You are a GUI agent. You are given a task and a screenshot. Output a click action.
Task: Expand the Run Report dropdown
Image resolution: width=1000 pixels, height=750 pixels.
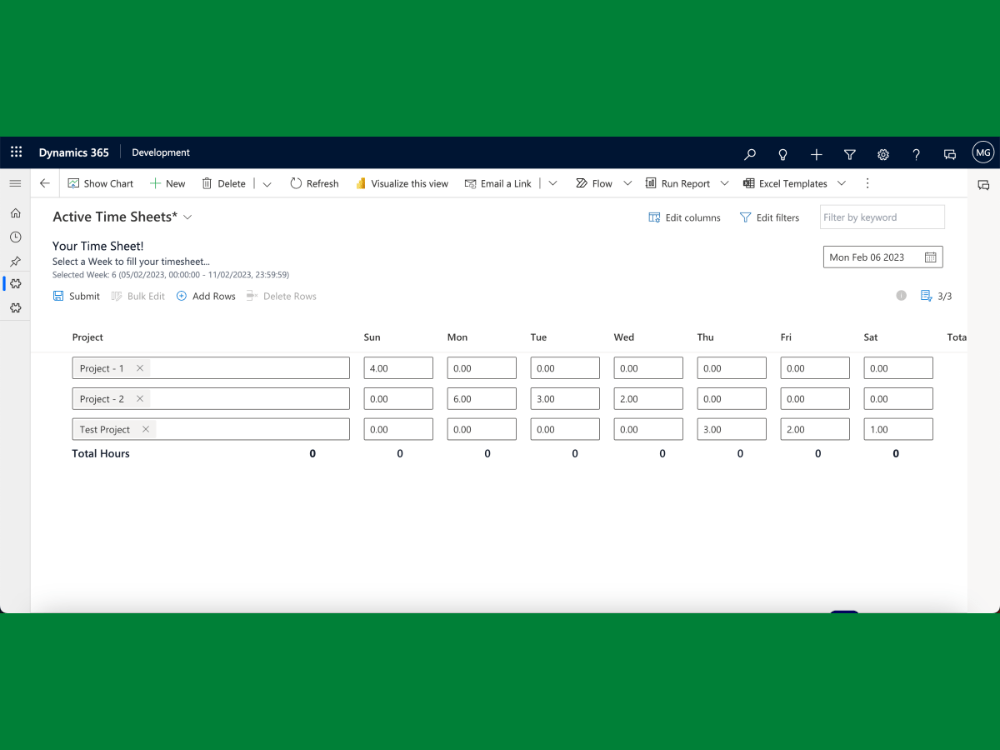pyautogui.click(x=724, y=183)
